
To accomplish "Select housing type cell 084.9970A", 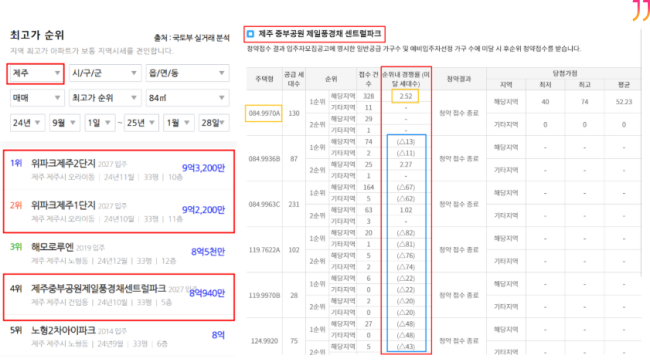I will click(264, 113).
